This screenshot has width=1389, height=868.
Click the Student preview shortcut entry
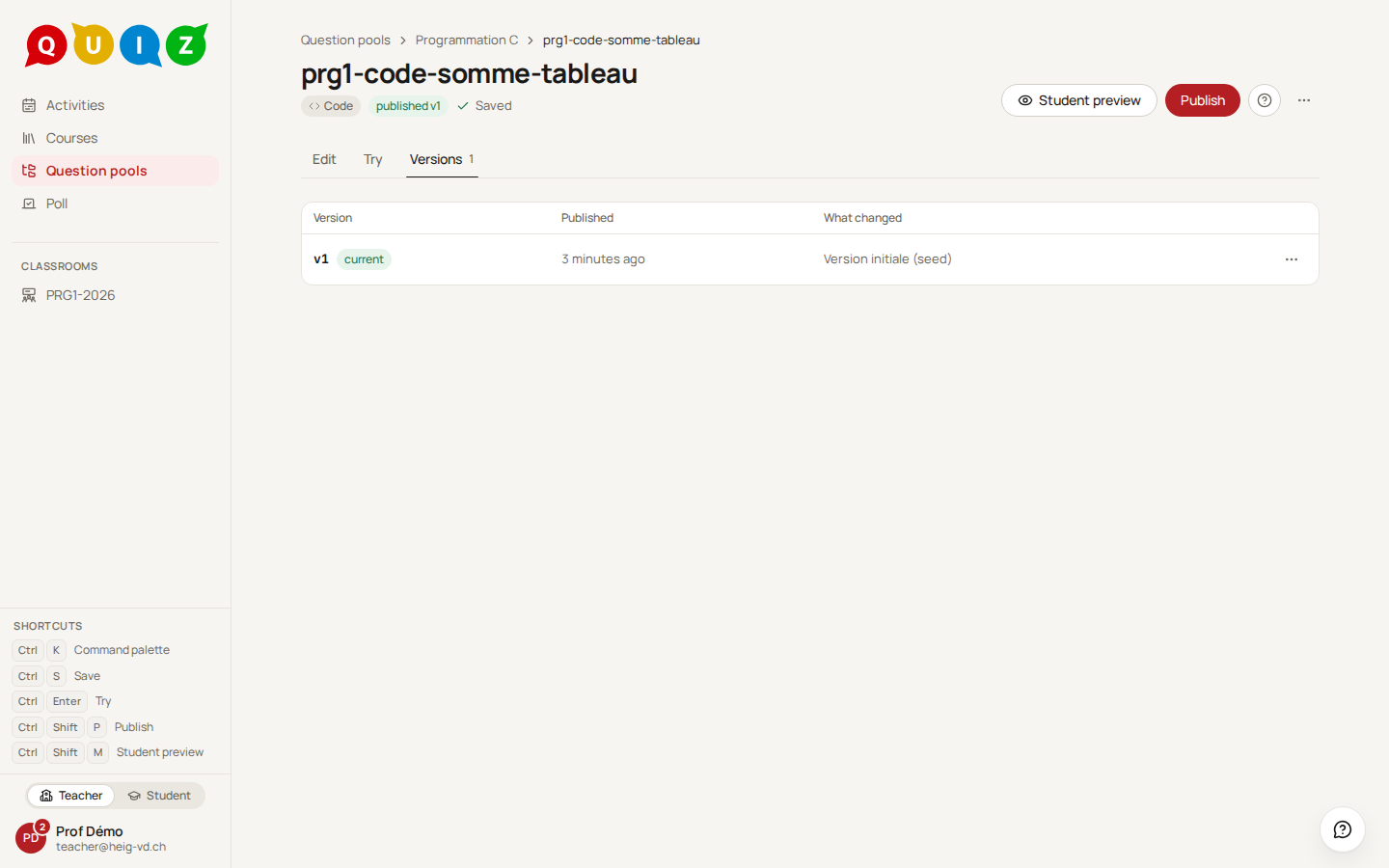(108, 752)
